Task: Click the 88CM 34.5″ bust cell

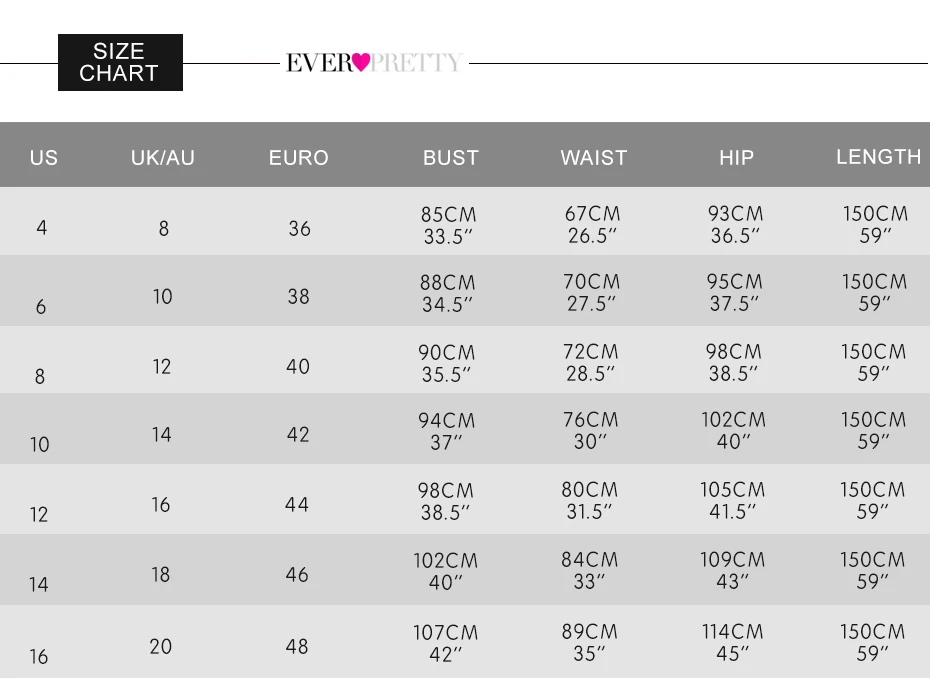Action: coord(447,294)
